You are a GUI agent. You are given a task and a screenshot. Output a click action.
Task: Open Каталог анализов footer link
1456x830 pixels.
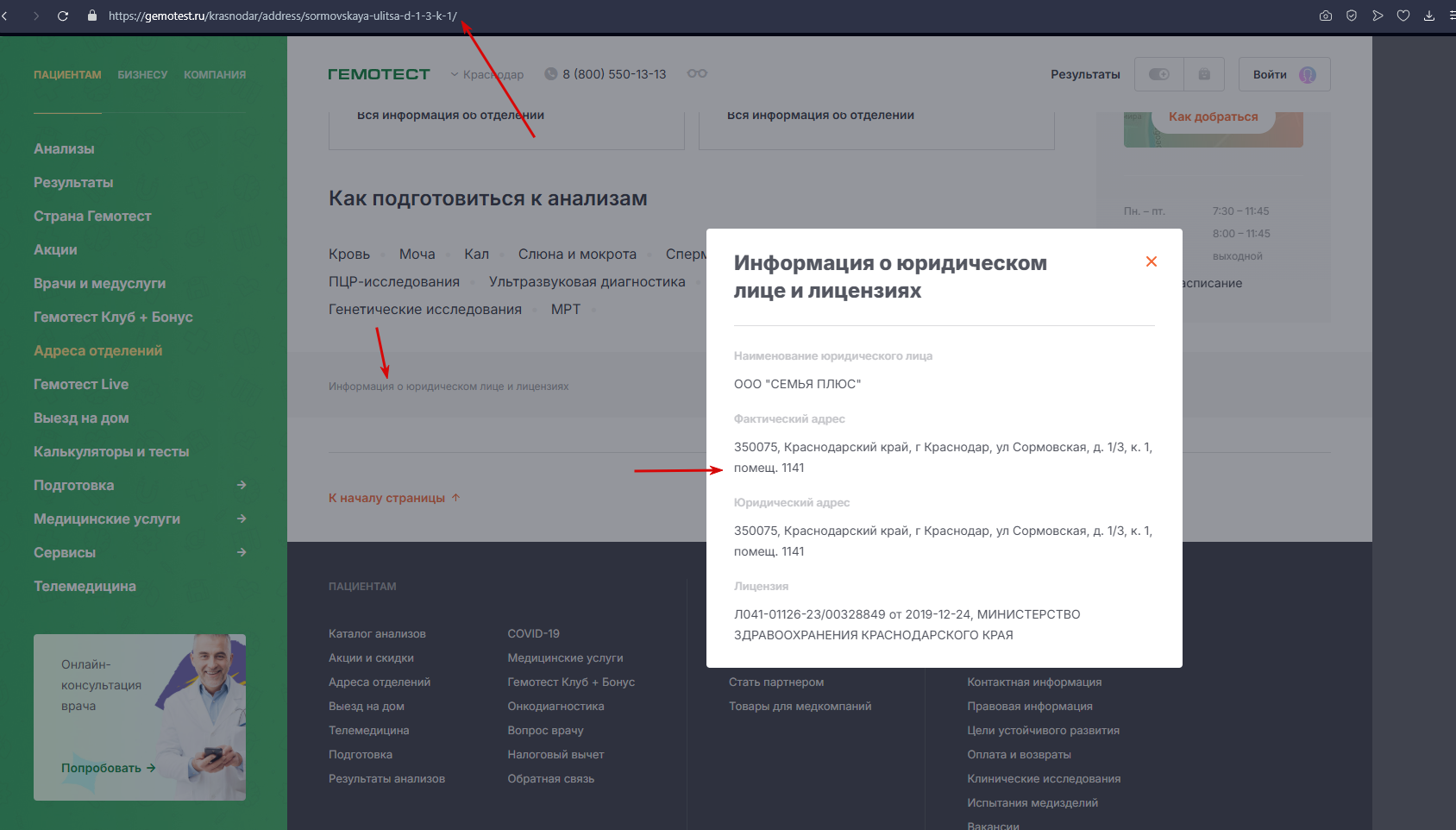coord(377,633)
